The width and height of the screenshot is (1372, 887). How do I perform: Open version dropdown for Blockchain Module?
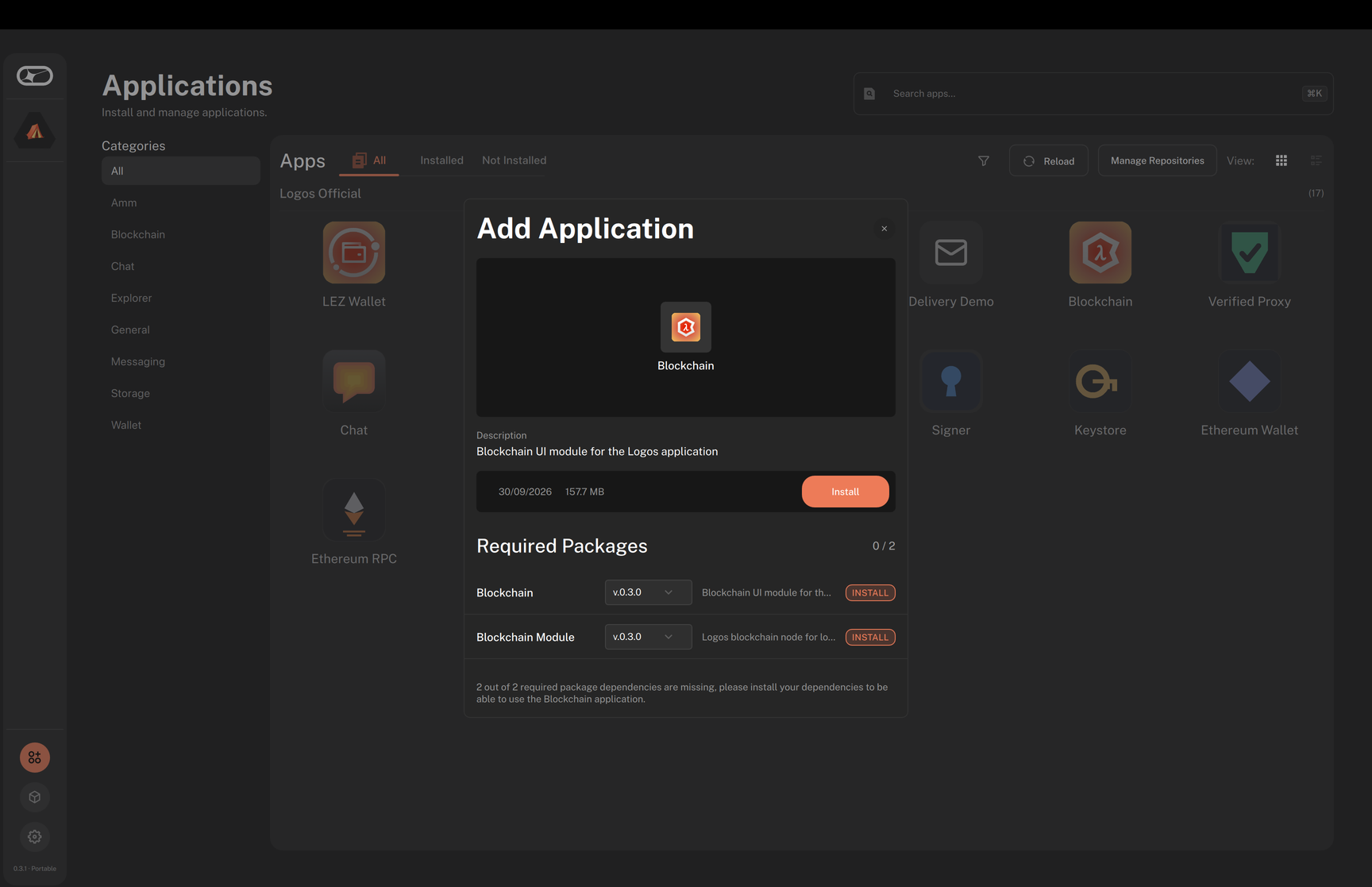click(x=648, y=637)
